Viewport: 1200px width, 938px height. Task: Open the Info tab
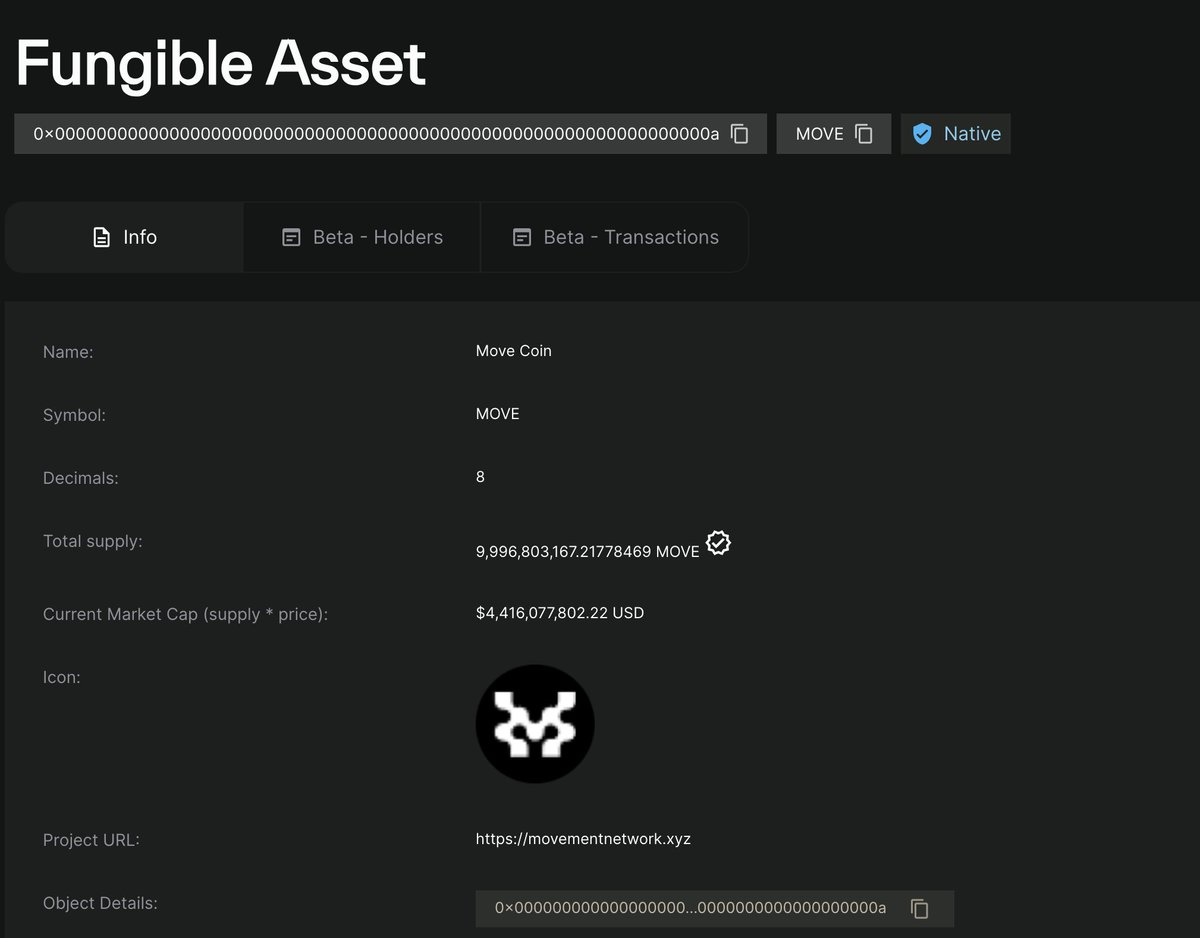(x=125, y=237)
